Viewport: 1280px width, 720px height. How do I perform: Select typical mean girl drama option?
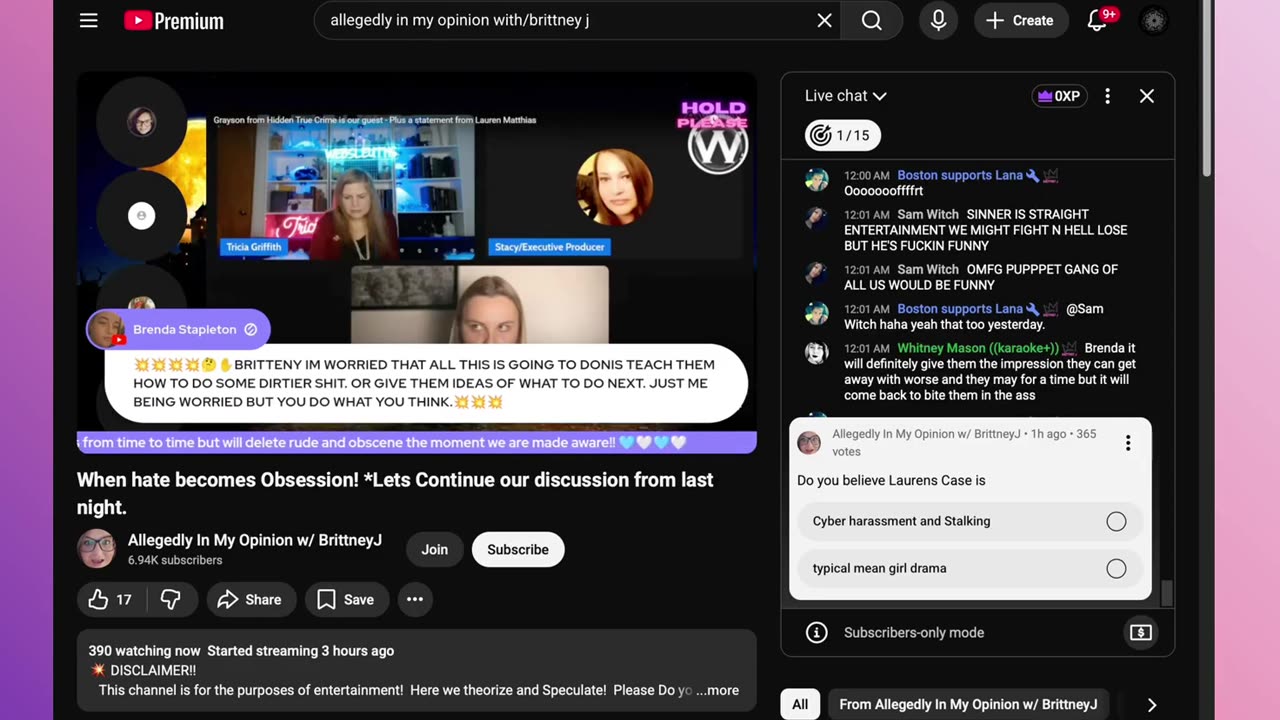970,568
